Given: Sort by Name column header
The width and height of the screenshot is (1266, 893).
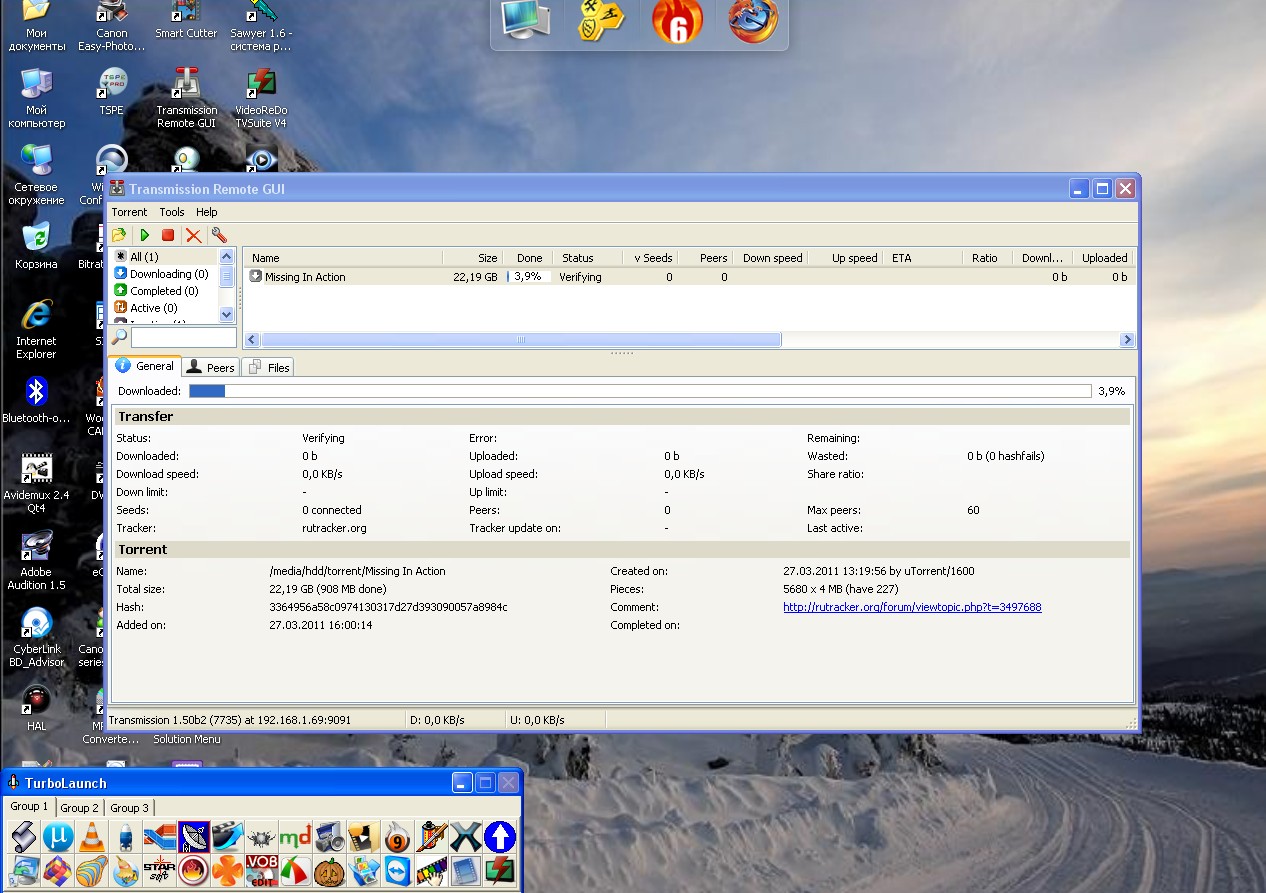Looking at the screenshot, I should click(343, 258).
